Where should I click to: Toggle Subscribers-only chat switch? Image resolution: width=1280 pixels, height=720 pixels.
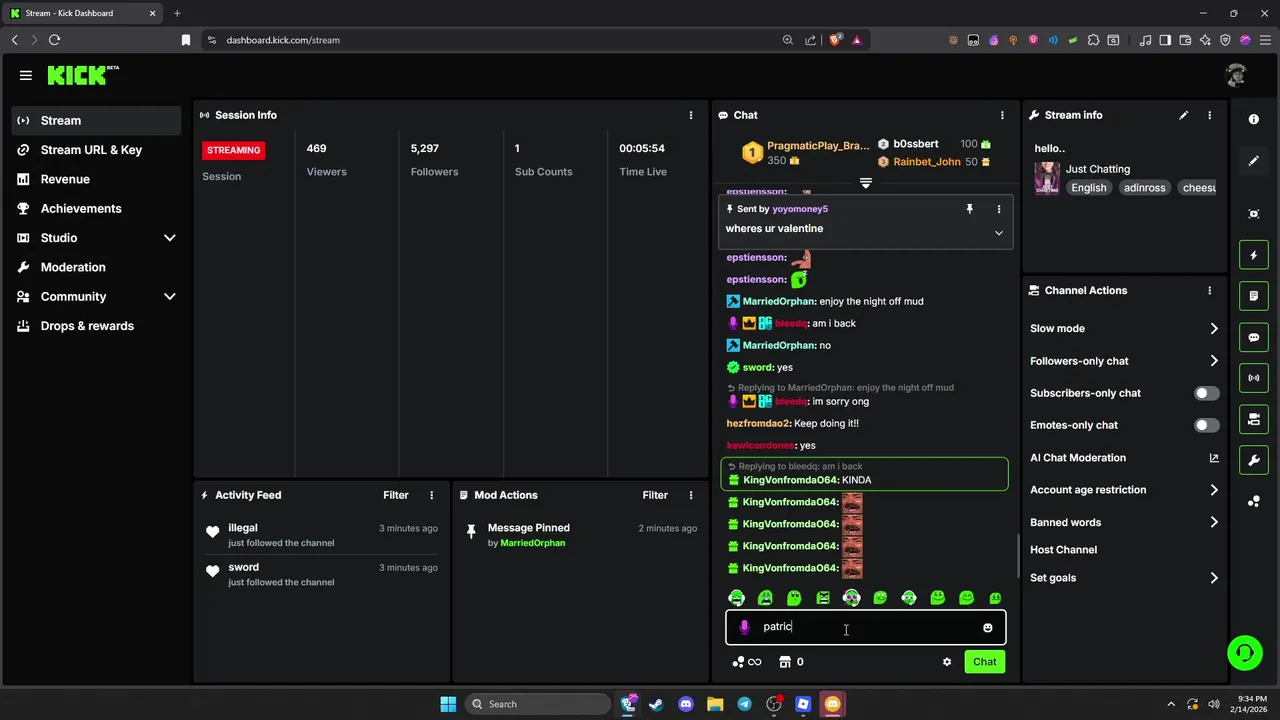[1207, 393]
